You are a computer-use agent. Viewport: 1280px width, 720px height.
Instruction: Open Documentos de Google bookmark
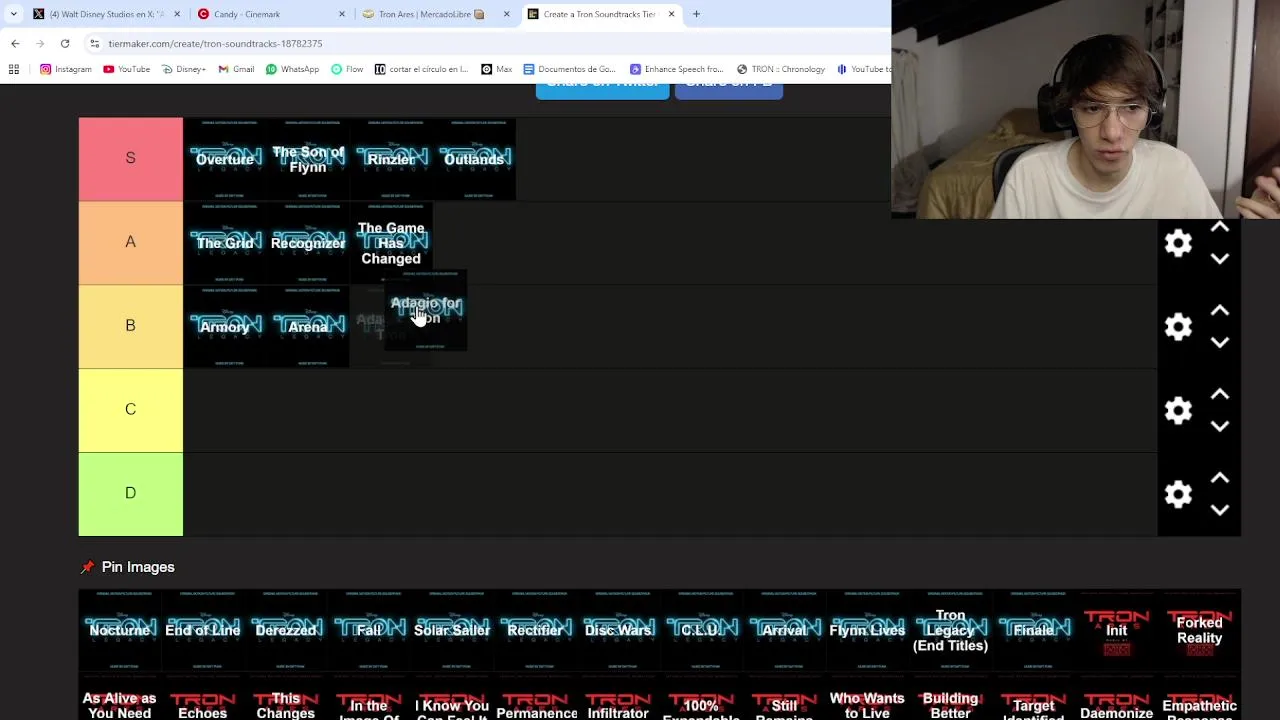pos(569,69)
